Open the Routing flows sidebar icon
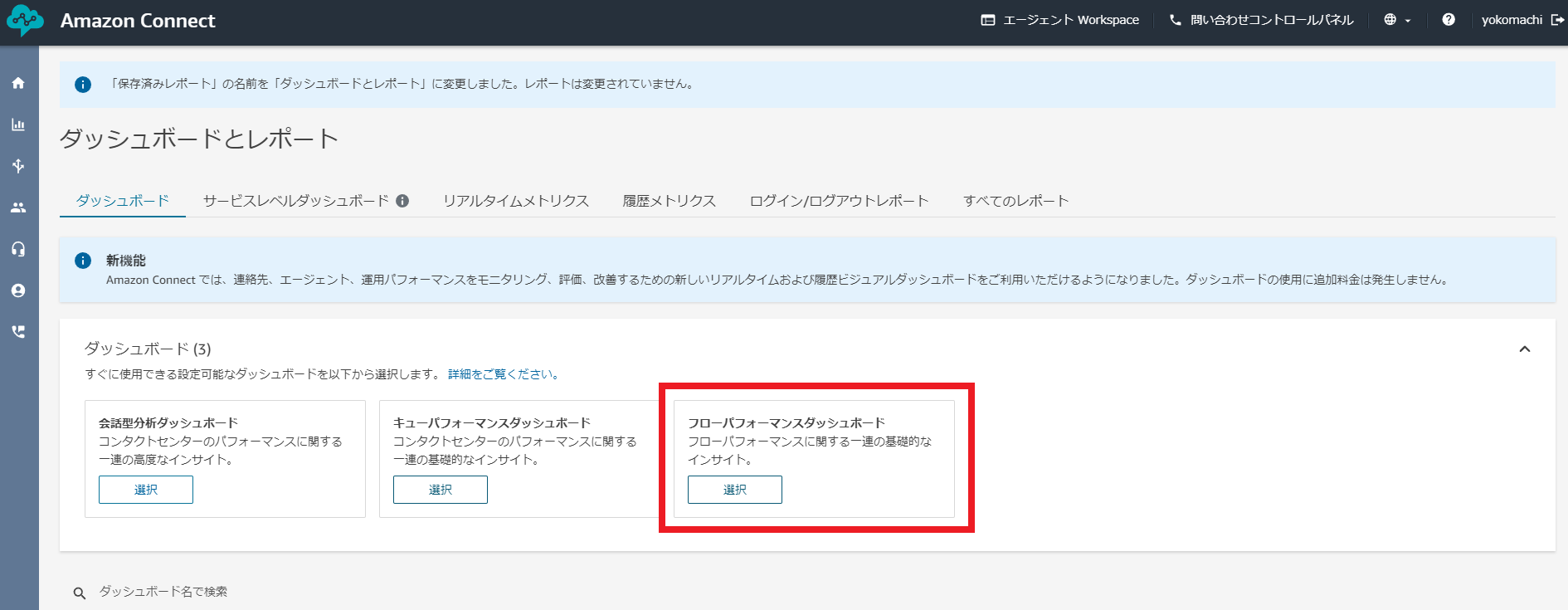The image size is (1568, 610). pos(18,166)
